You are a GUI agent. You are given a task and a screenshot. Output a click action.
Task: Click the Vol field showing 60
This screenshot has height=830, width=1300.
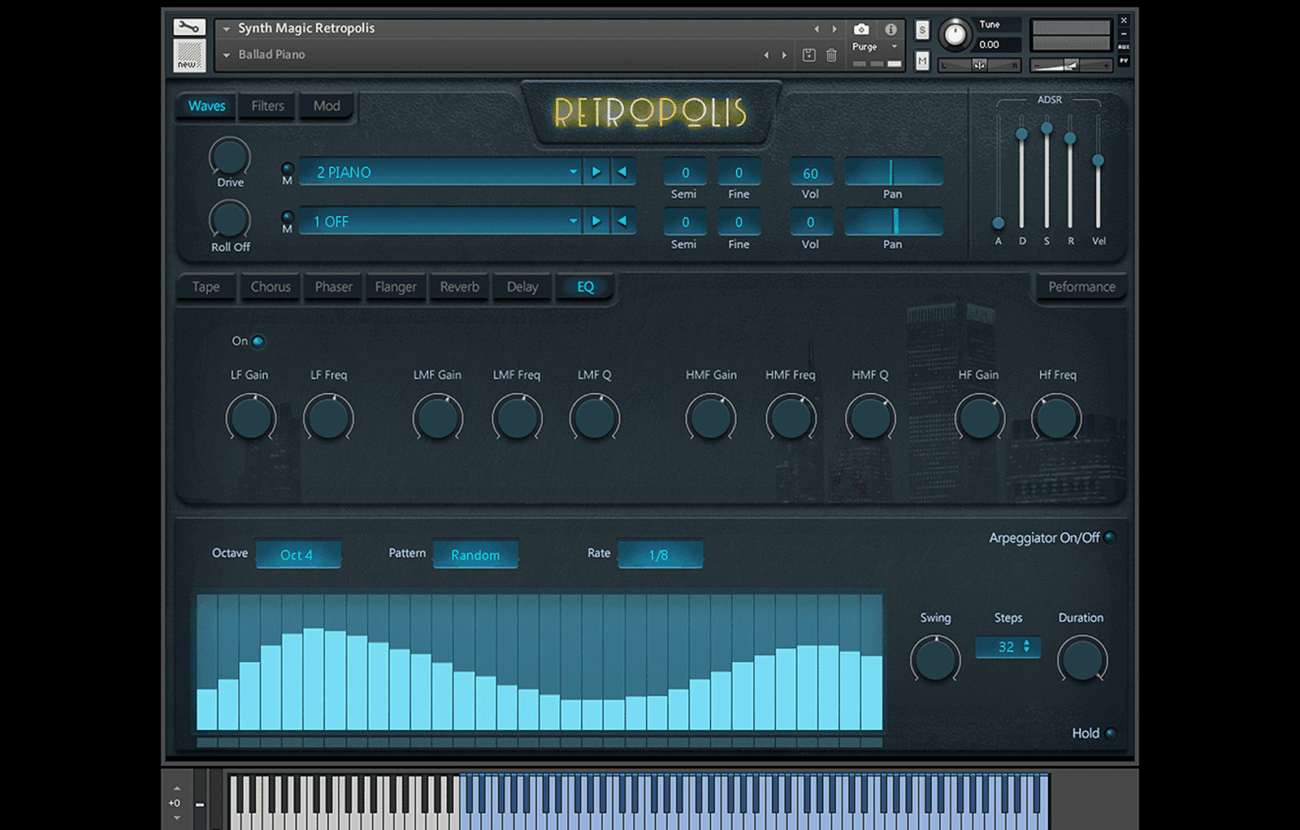pyautogui.click(x=810, y=172)
